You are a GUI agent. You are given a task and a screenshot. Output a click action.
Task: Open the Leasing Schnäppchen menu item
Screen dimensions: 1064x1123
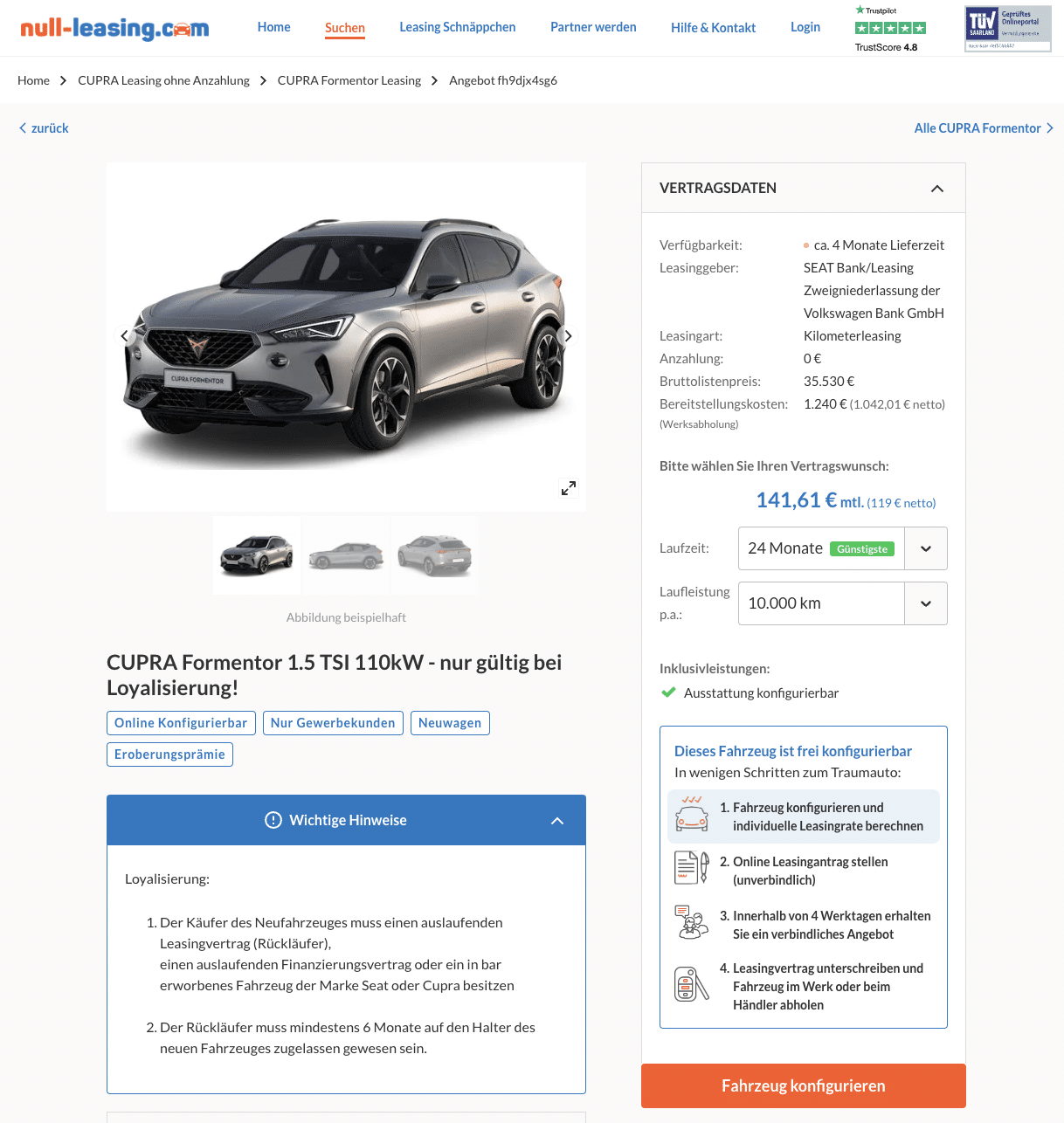458,27
